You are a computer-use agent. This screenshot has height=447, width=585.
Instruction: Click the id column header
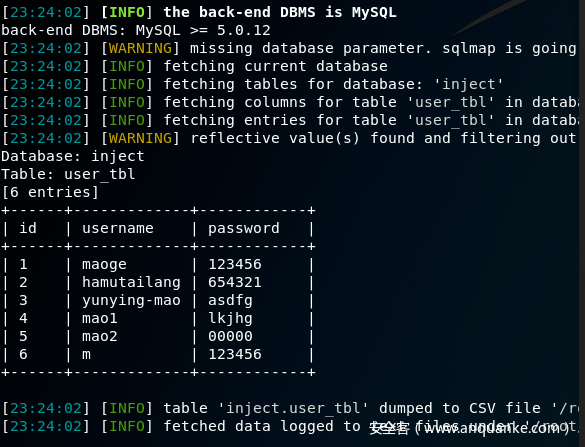pos(28,228)
